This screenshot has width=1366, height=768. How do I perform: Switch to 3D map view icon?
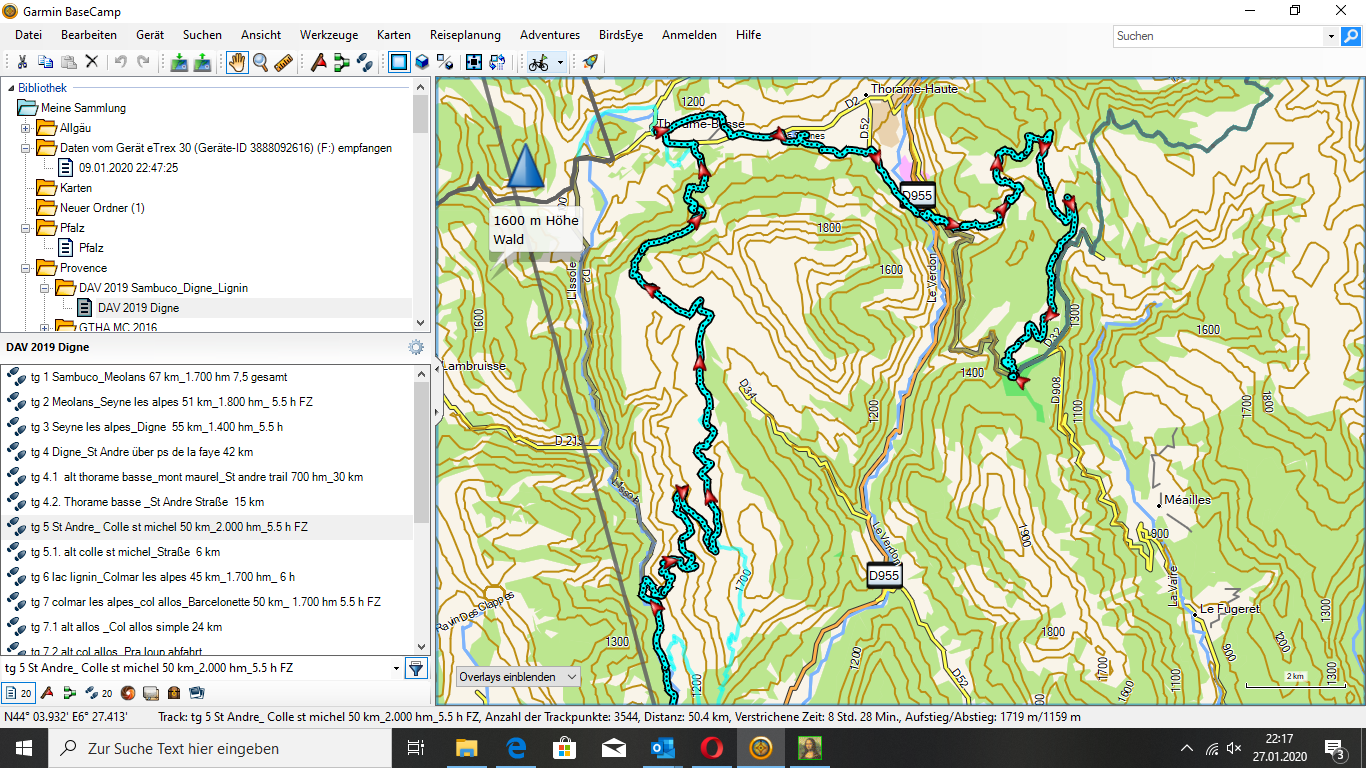click(x=422, y=62)
